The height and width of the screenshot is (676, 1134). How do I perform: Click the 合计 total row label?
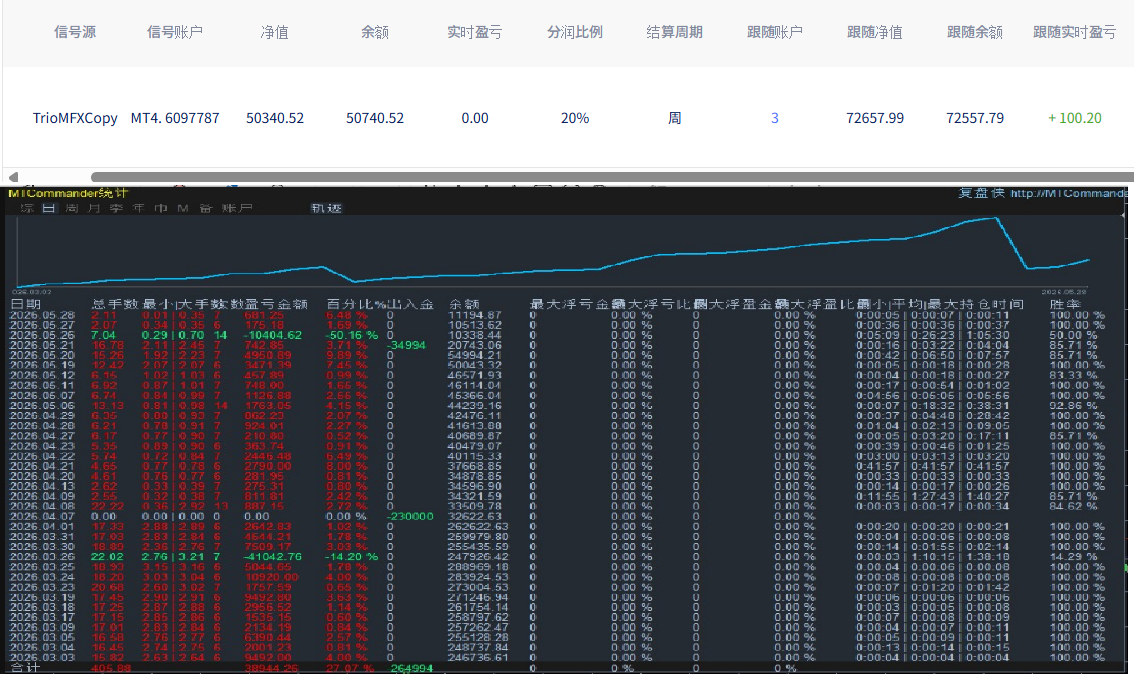(25, 667)
